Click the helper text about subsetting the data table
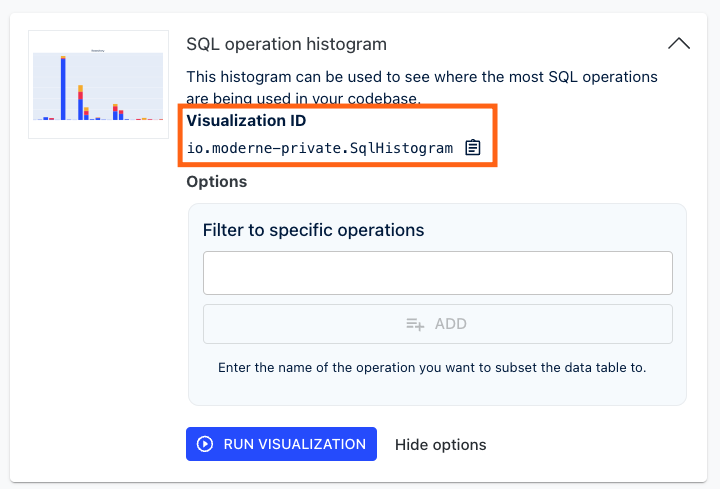The width and height of the screenshot is (720, 489). tap(432, 368)
